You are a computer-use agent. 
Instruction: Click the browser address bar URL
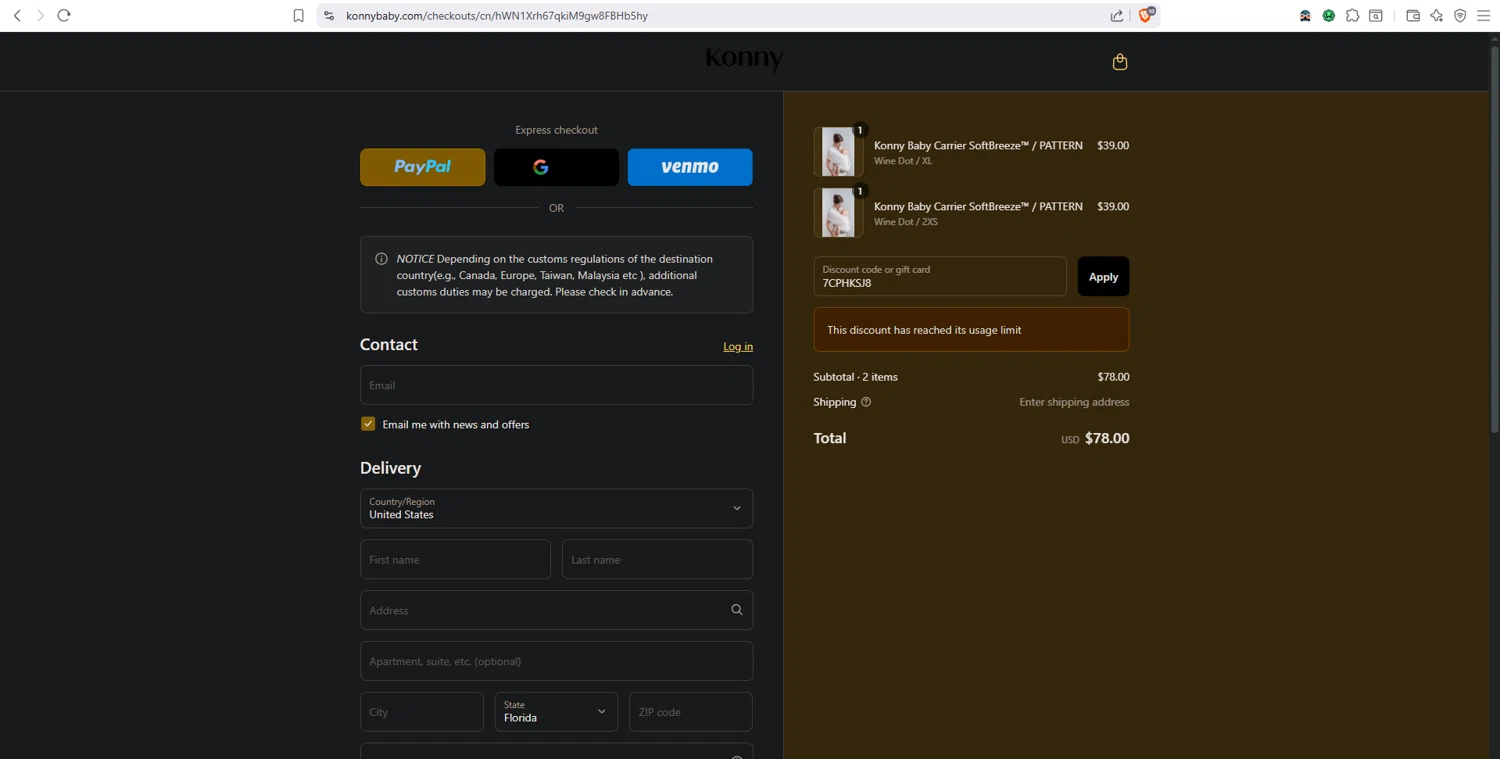pyautogui.click(x=497, y=15)
